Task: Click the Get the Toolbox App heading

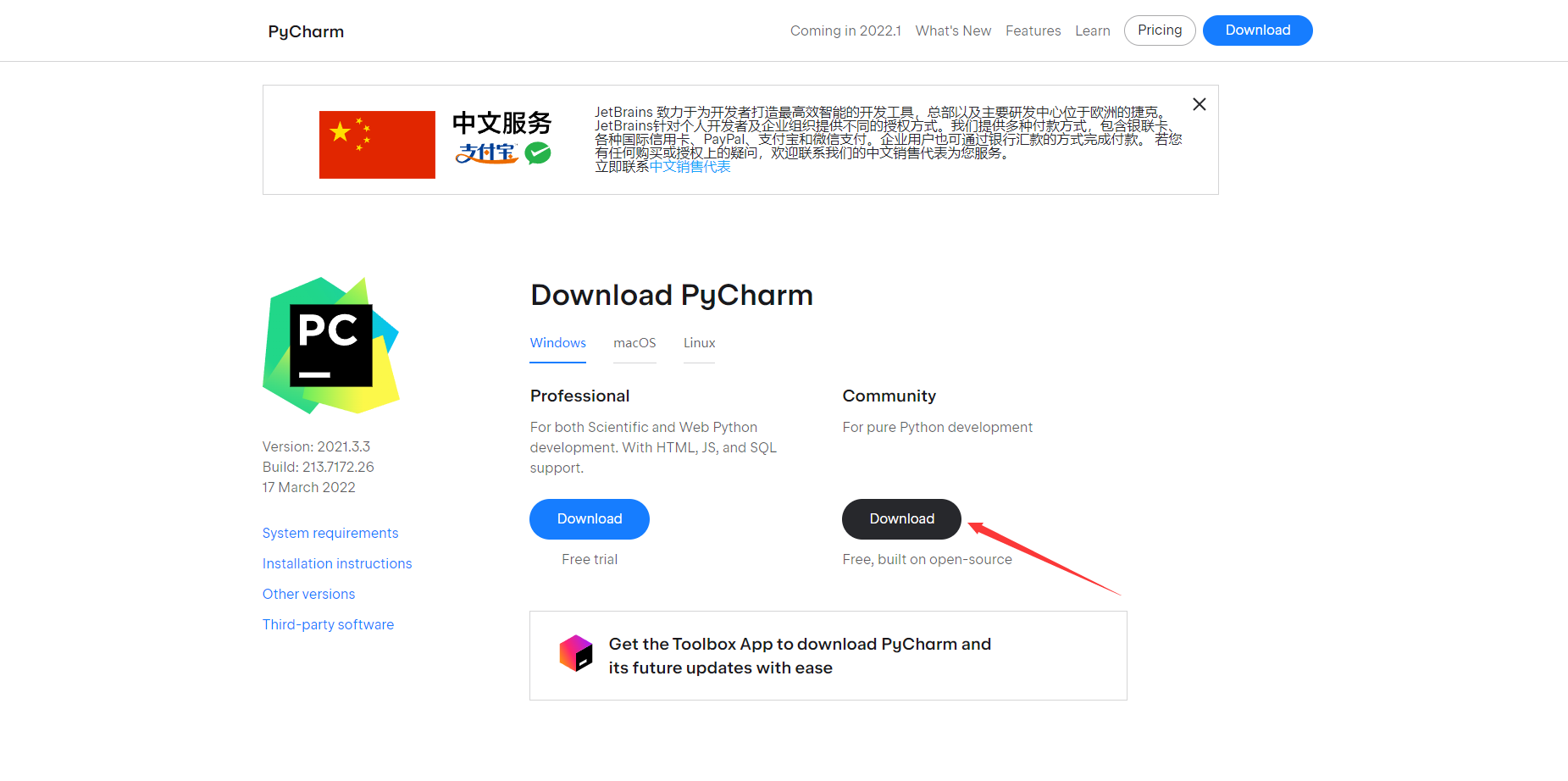Action: (800, 656)
